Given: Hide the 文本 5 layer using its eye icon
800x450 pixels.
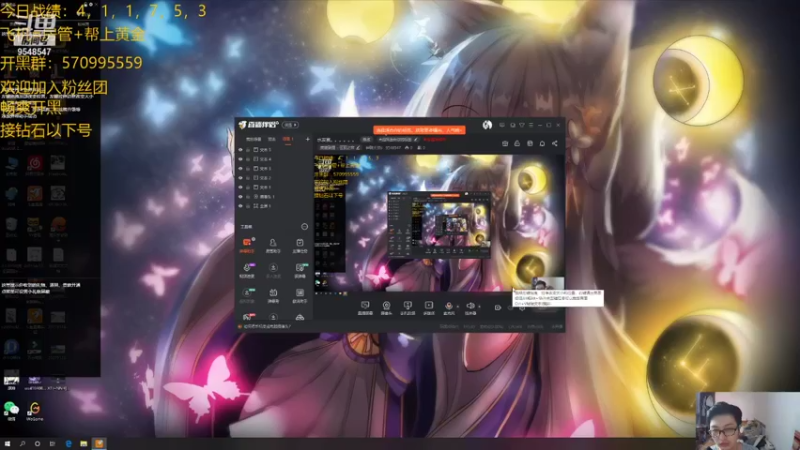Looking at the screenshot, I should pyautogui.click(x=240, y=150).
